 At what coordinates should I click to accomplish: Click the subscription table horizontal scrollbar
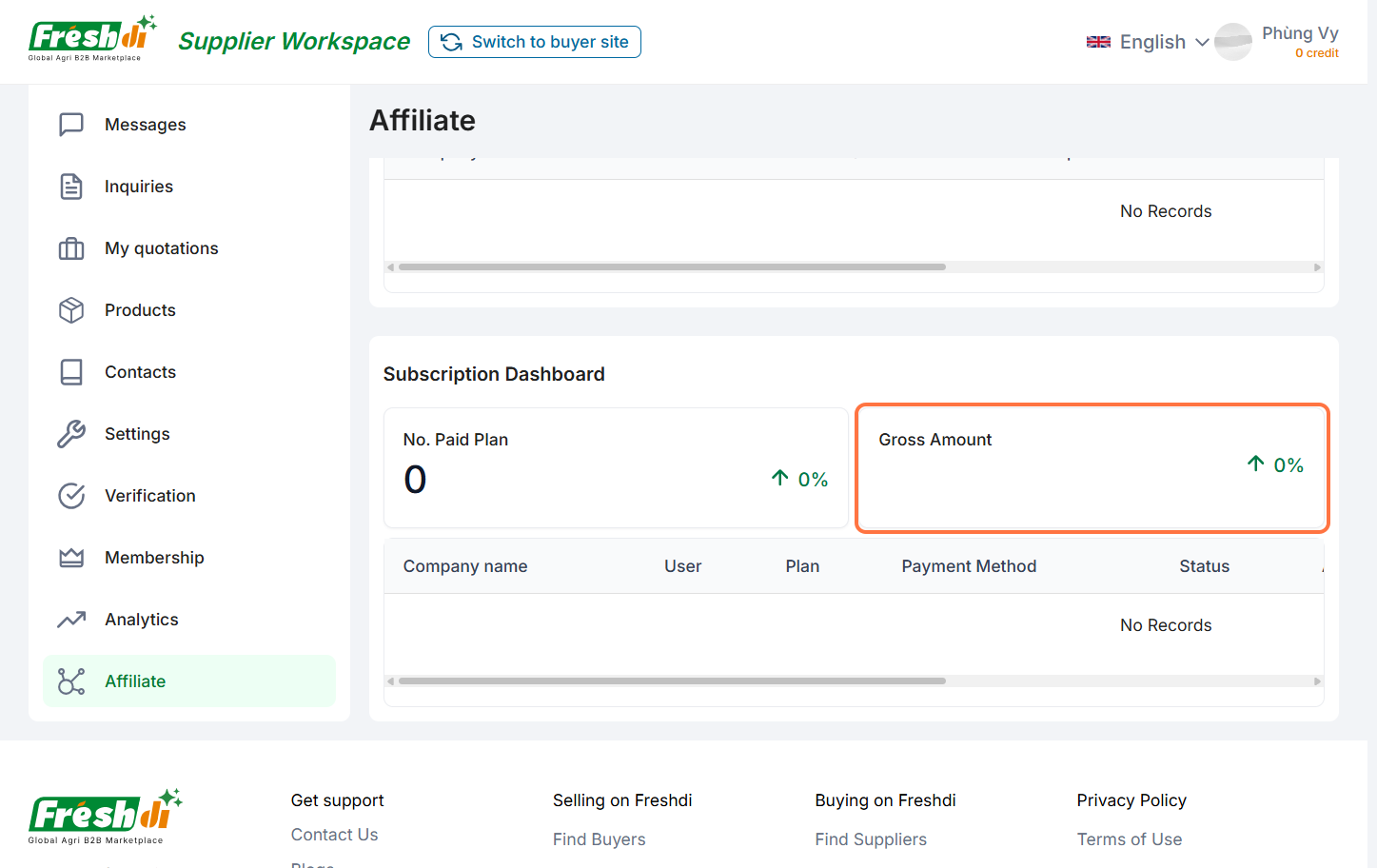672,681
